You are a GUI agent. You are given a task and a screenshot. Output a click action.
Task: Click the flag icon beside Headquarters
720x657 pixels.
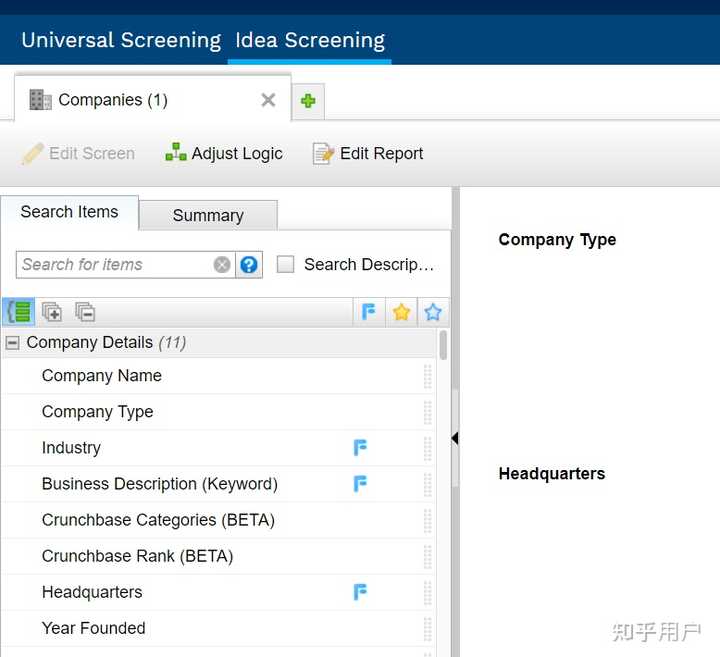(x=360, y=592)
